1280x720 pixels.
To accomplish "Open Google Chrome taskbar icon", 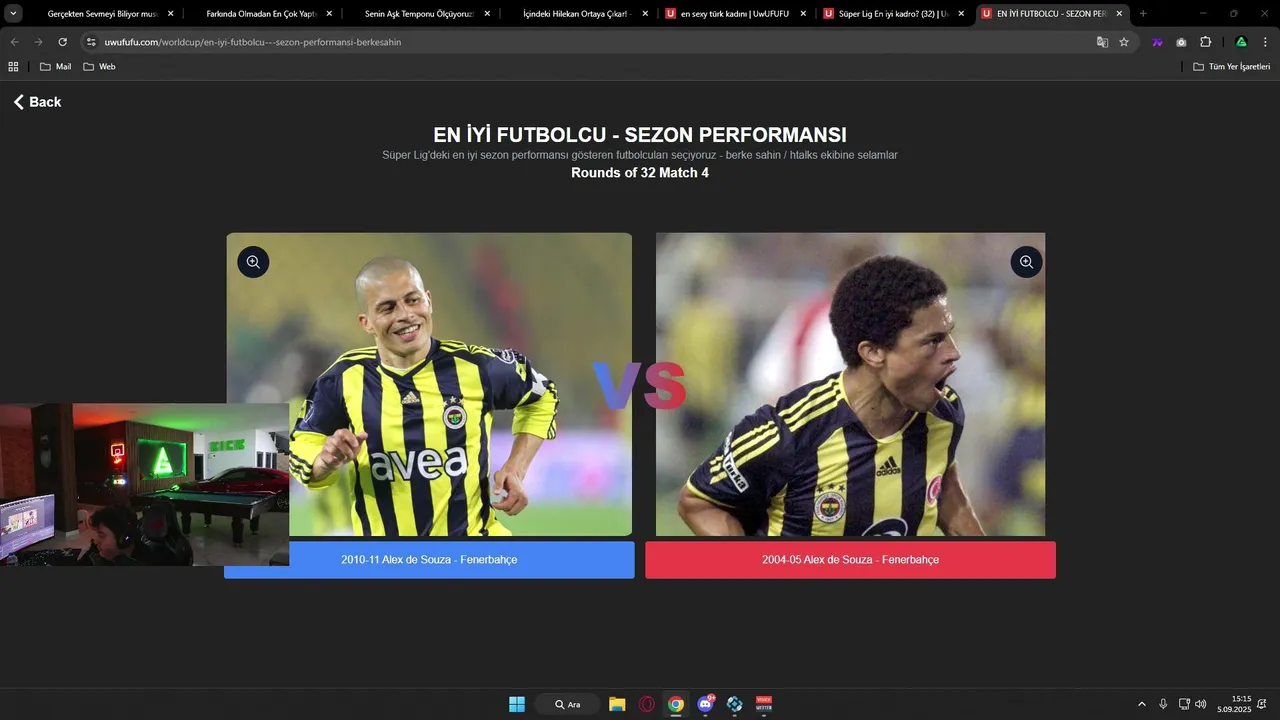I will (x=676, y=704).
